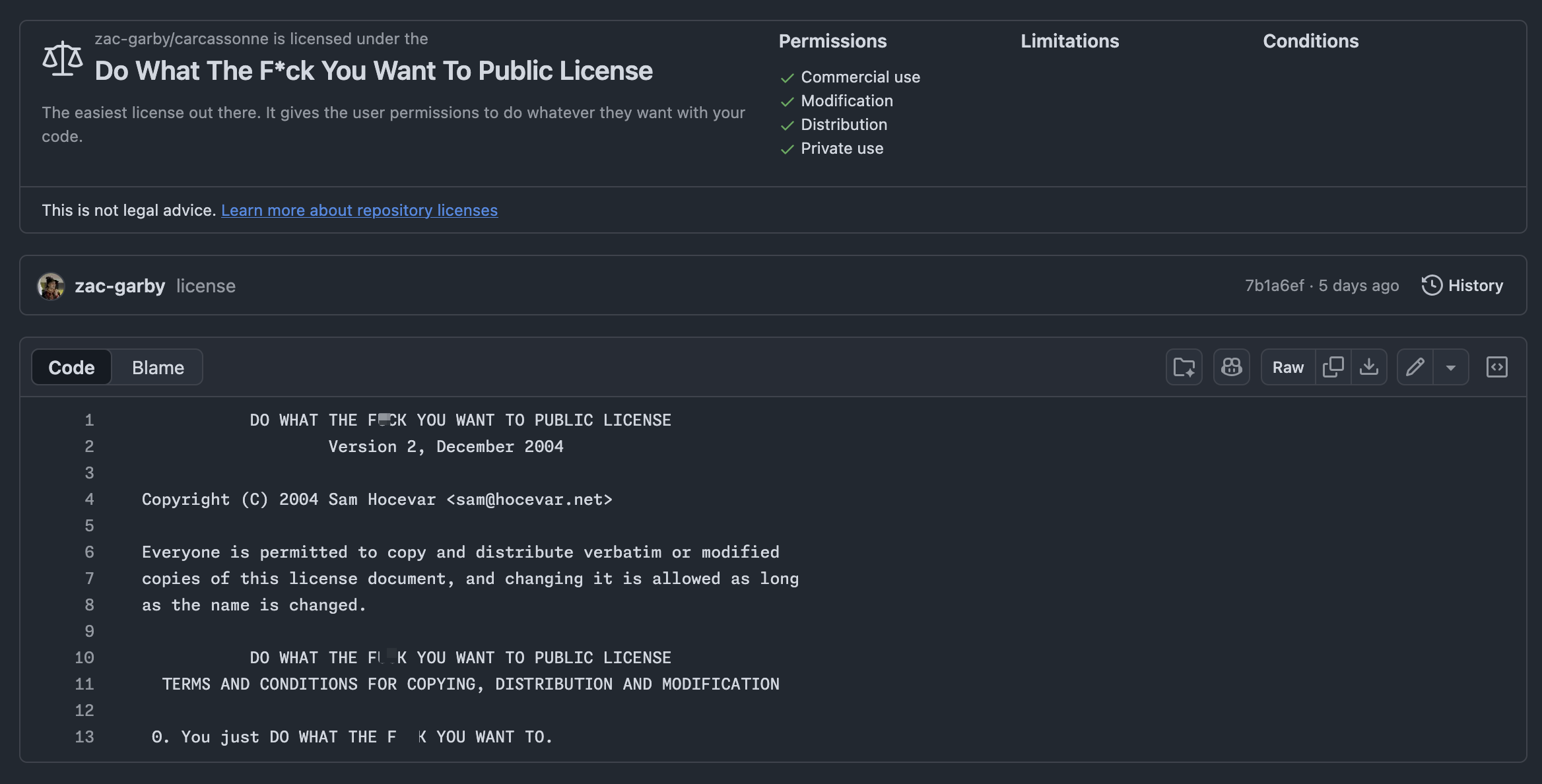Image resolution: width=1542 pixels, height=784 pixels.
Task: Click the Modification permission checkmark
Action: tap(786, 101)
